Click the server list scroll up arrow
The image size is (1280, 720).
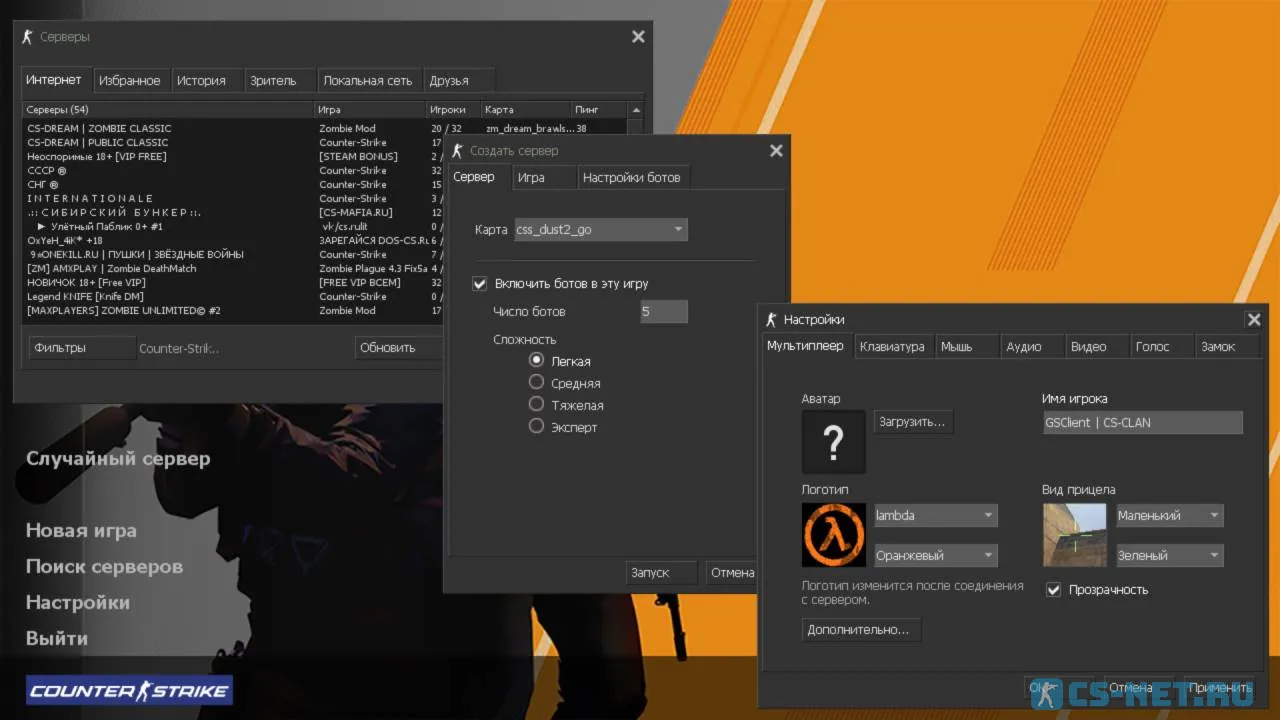636,110
